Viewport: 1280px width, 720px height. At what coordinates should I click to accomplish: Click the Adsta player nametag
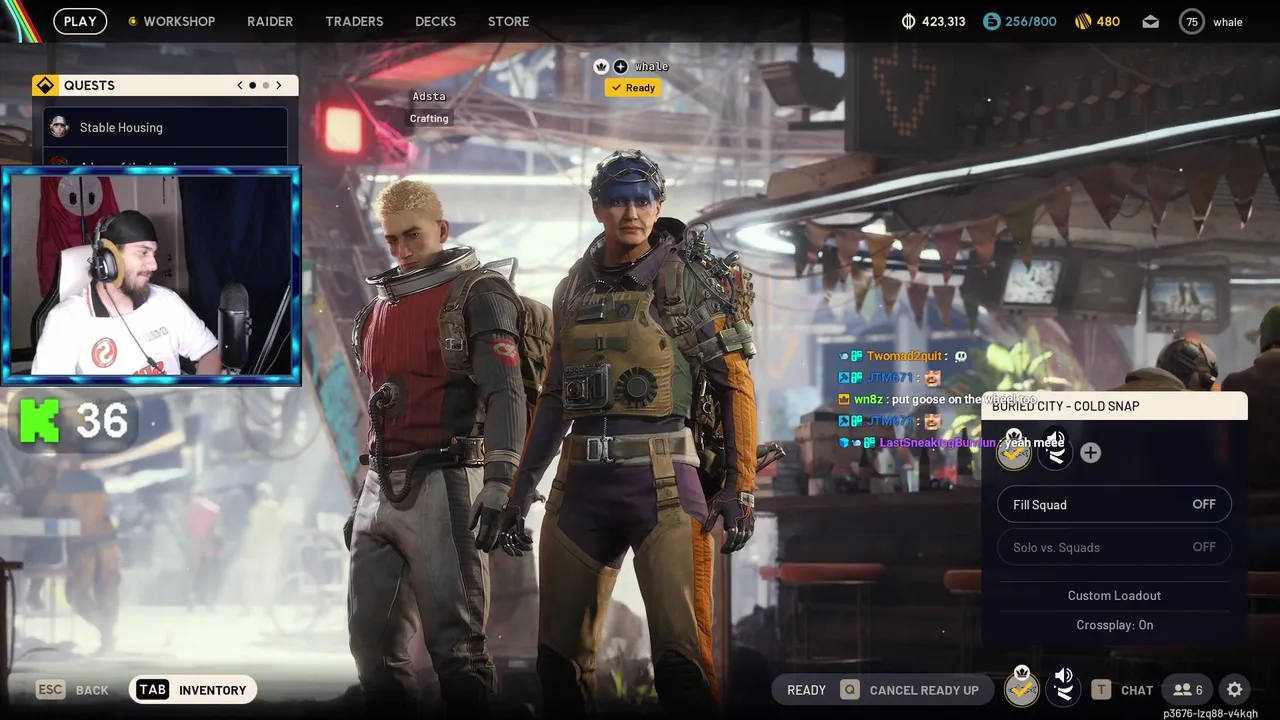(429, 96)
